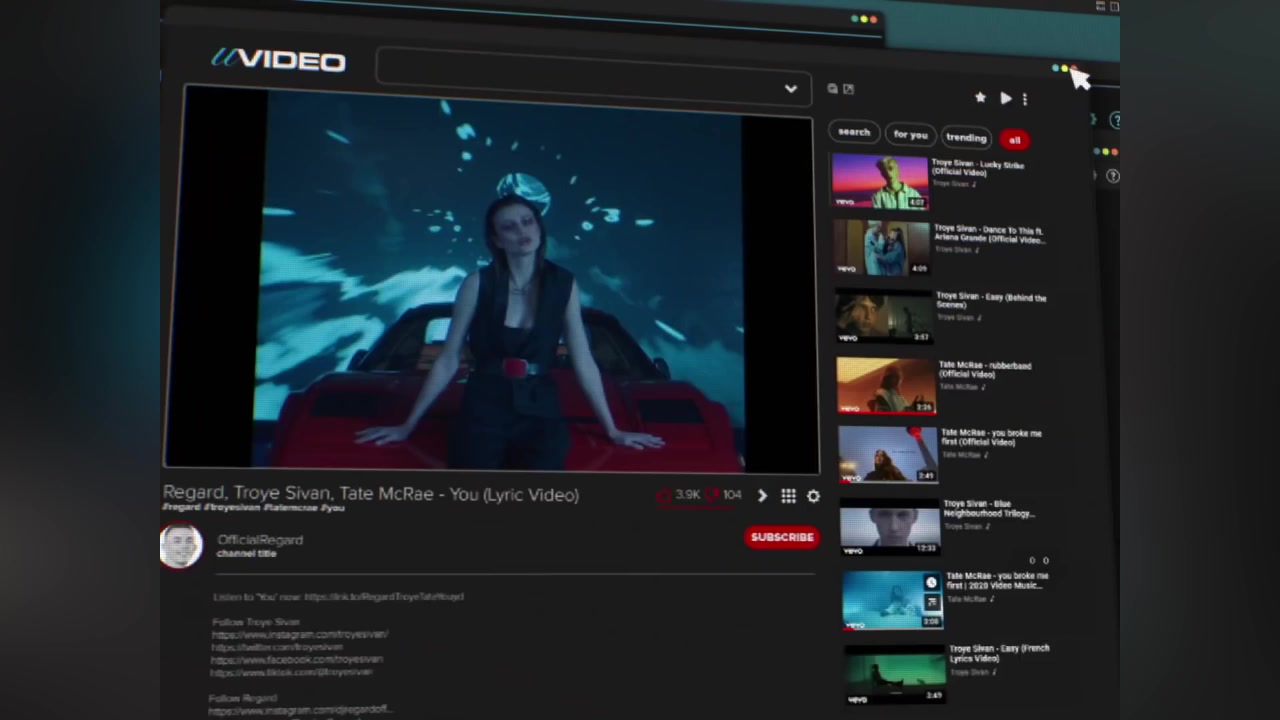This screenshot has width=1280, height=720.
Task: Open 'Troye Sivan - Easy (Behind the Scenes)' thumbnail
Action: click(884, 316)
